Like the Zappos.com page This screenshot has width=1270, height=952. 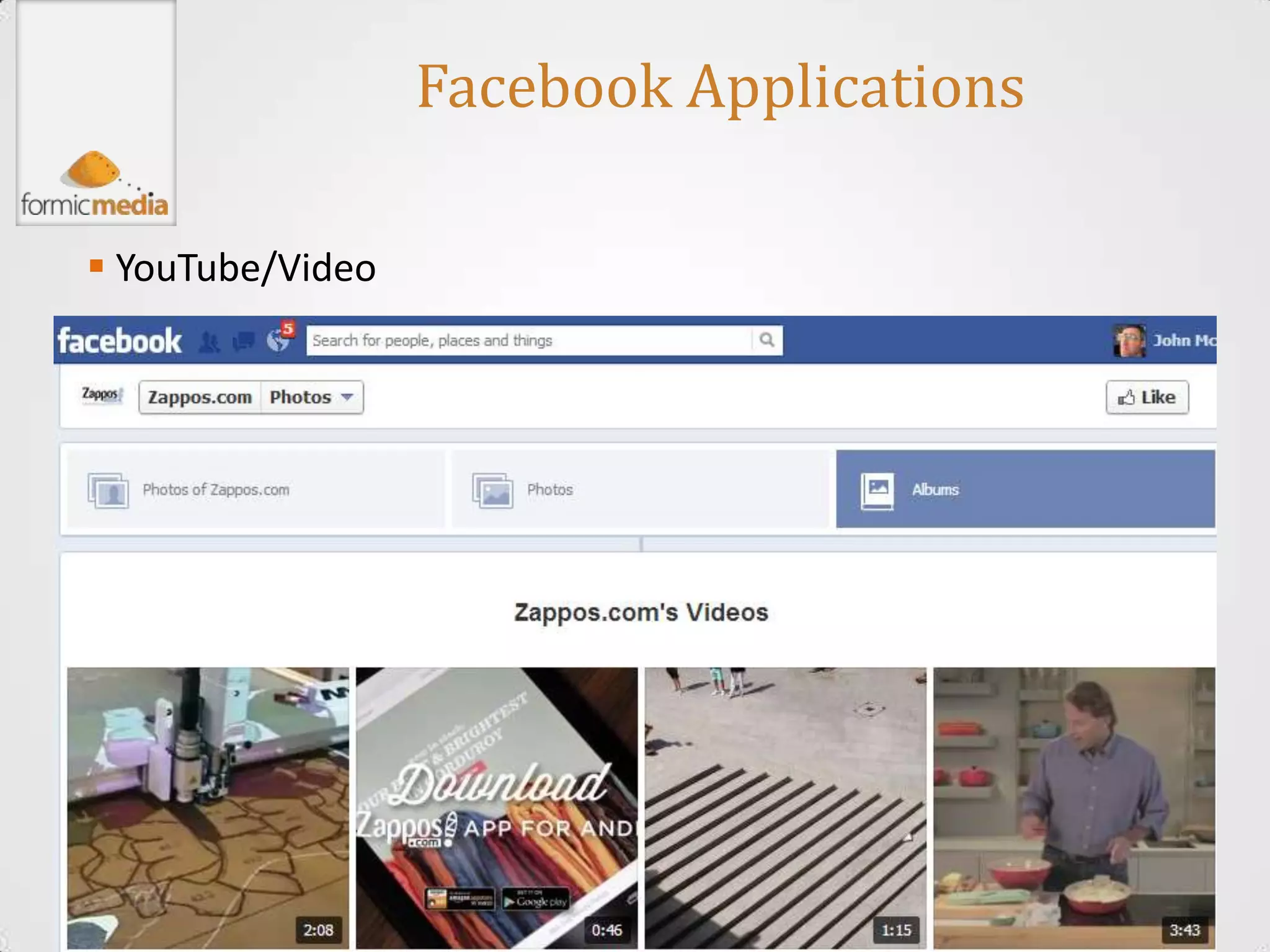coord(1147,397)
